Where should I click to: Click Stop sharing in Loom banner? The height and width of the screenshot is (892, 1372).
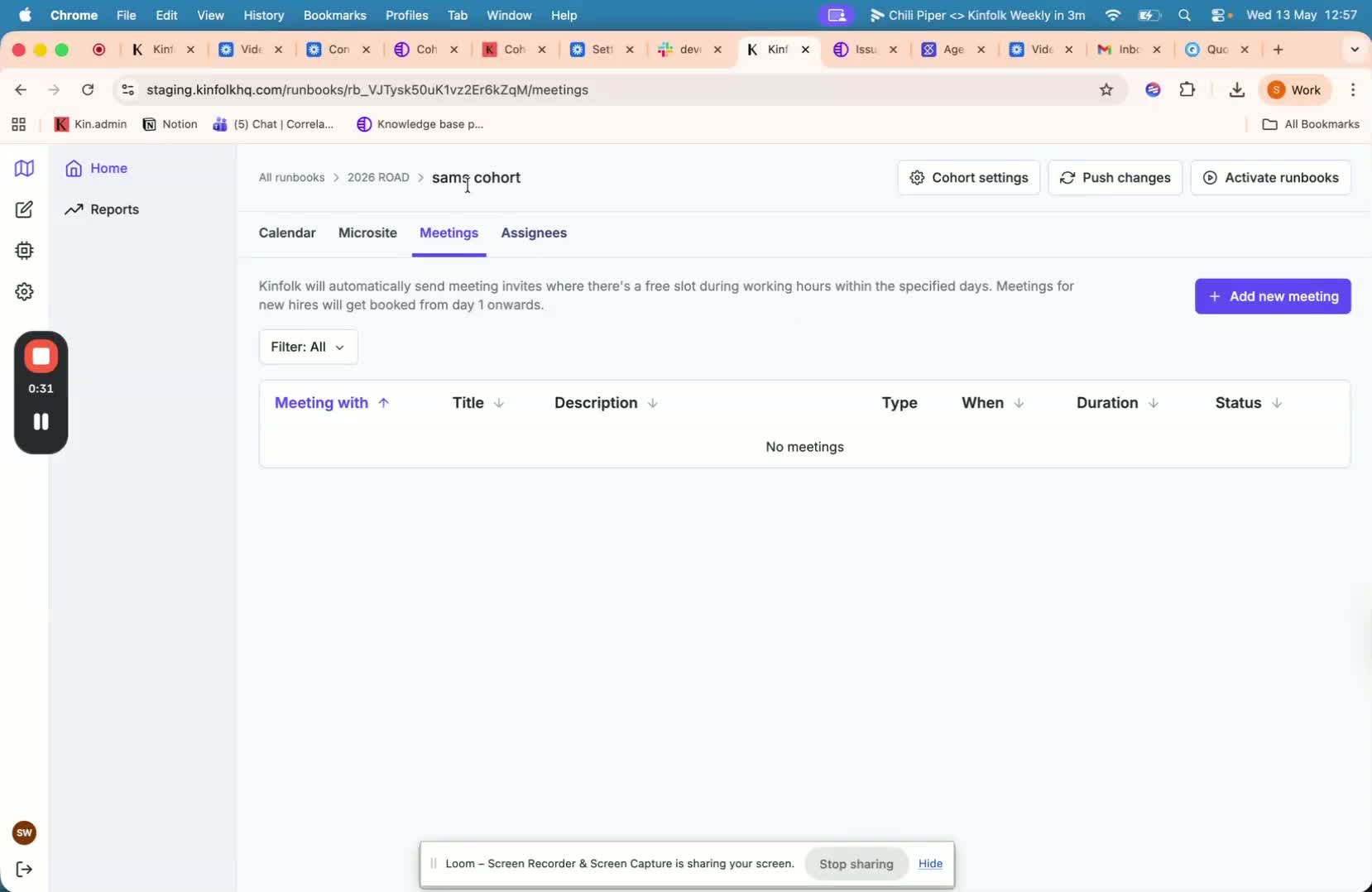click(856, 864)
